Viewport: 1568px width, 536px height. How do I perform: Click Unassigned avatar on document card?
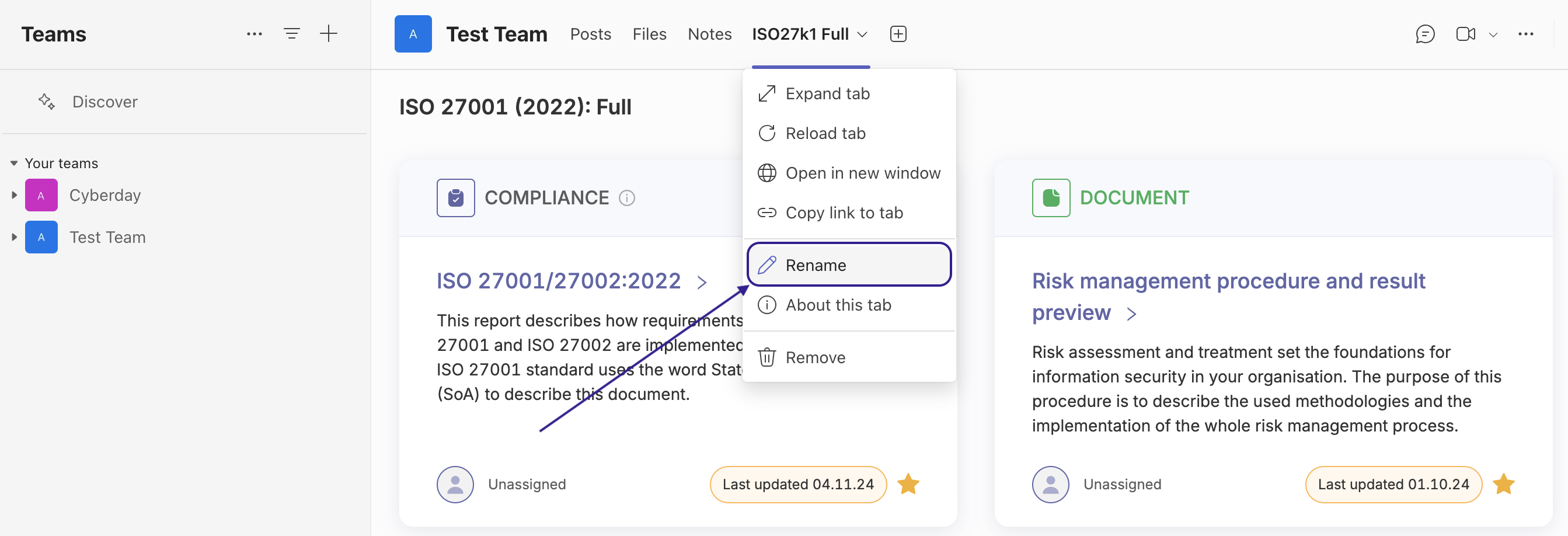click(x=1050, y=484)
